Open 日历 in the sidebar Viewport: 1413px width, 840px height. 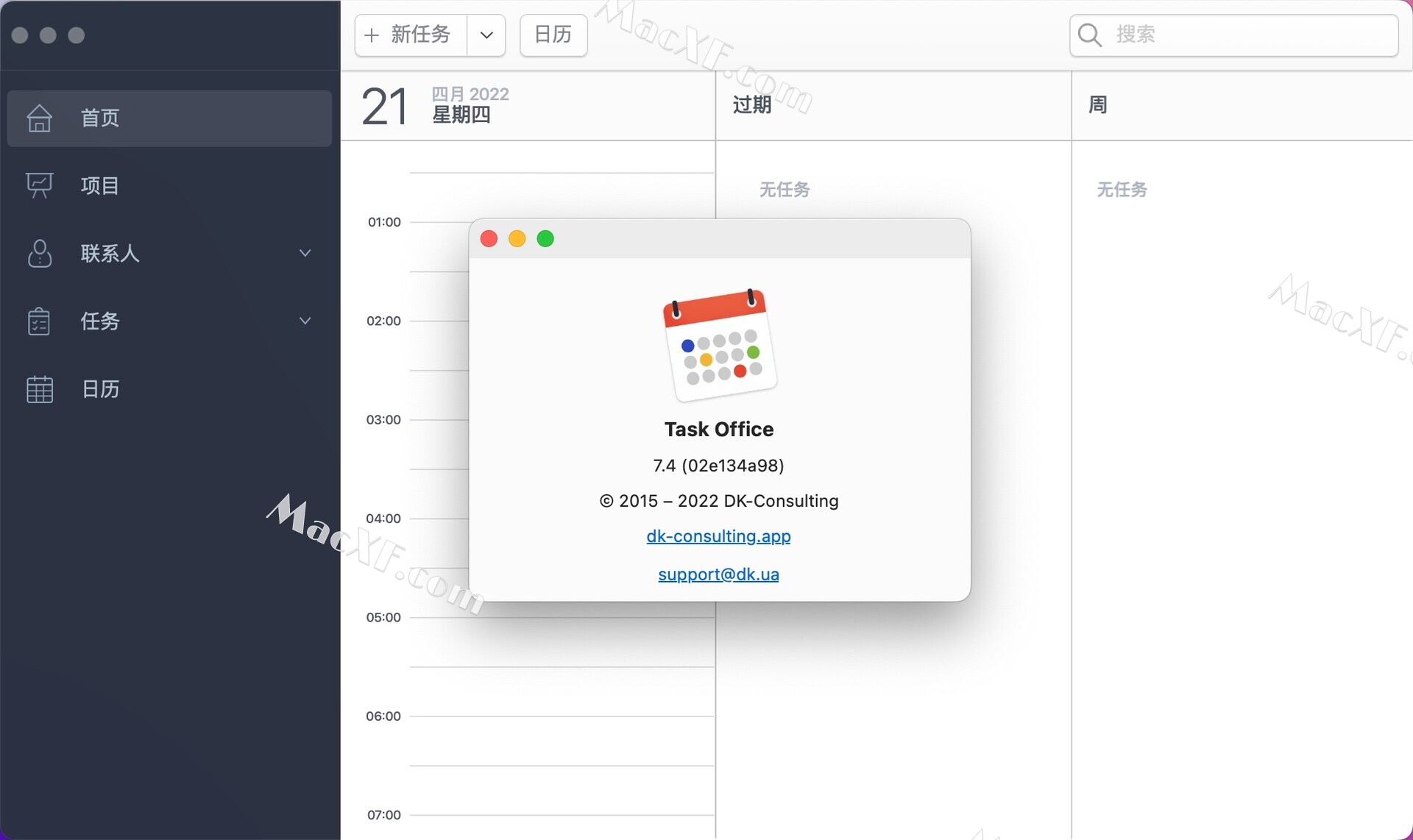(x=169, y=389)
